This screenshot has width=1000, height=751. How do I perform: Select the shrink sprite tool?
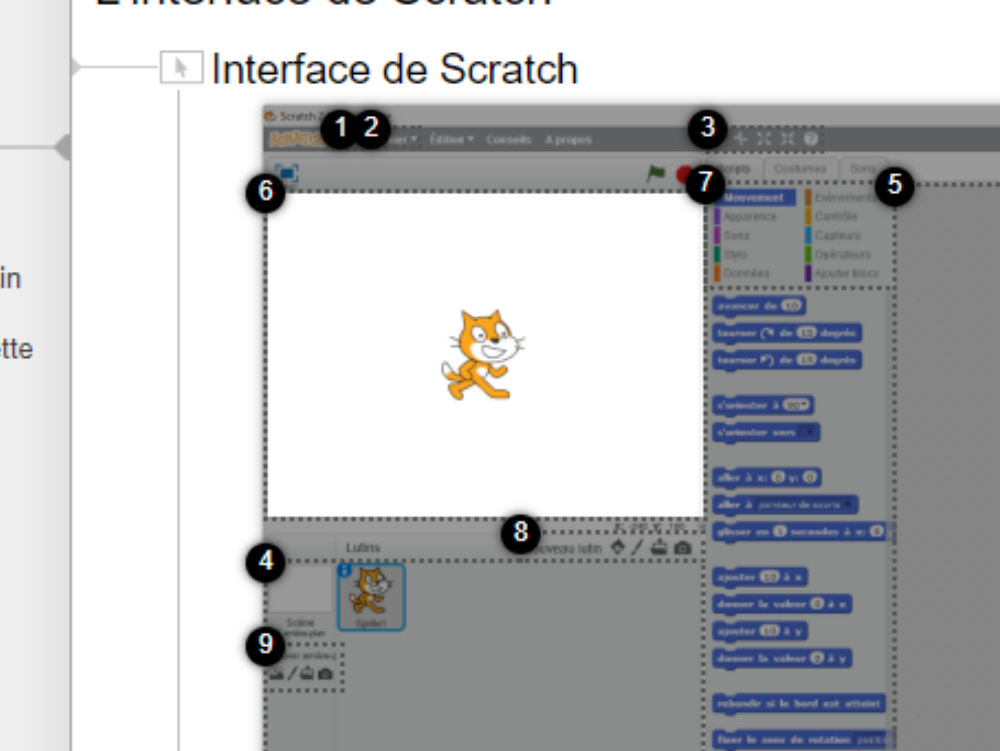[x=788, y=138]
